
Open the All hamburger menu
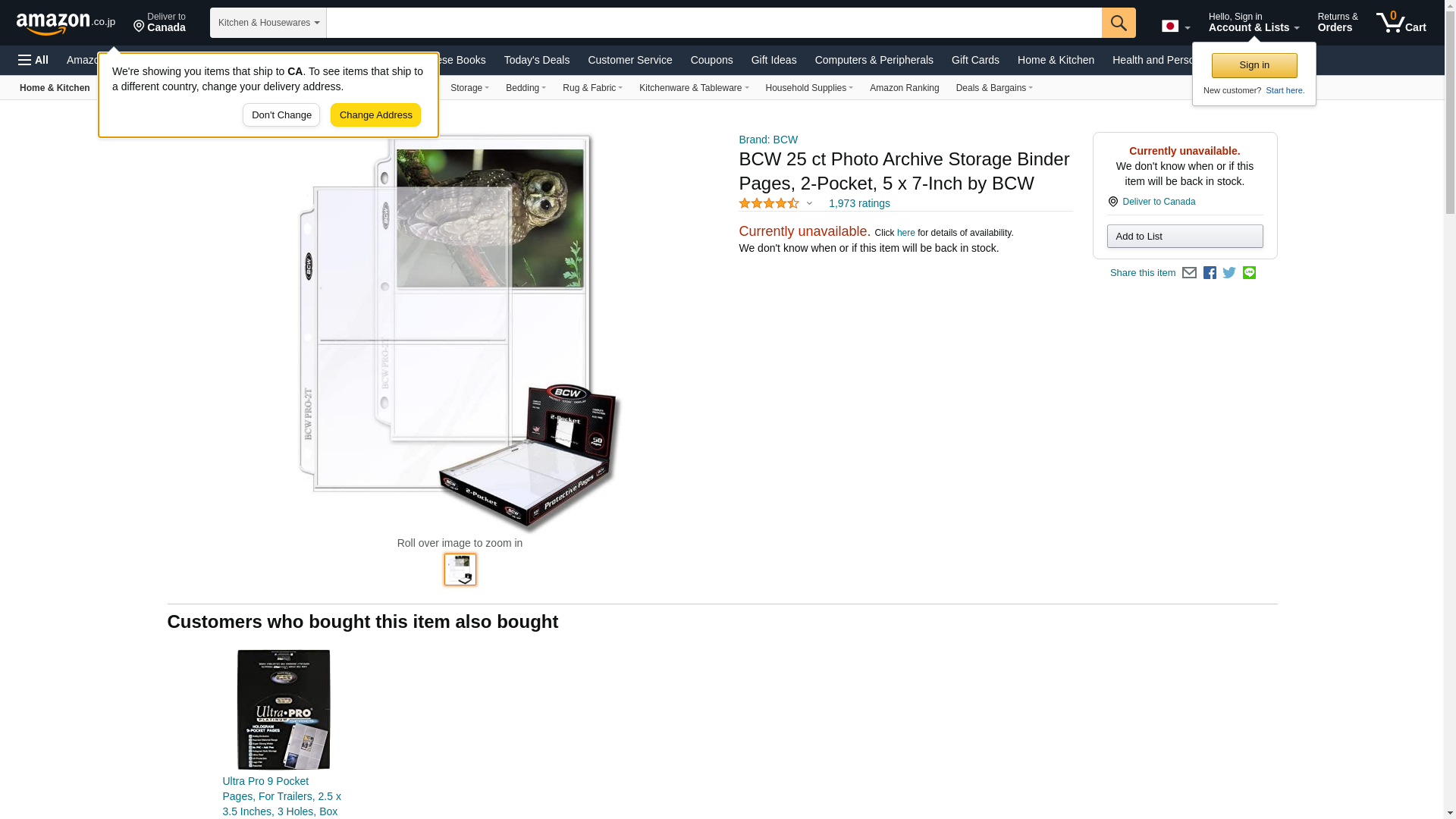pyautogui.click(x=33, y=60)
